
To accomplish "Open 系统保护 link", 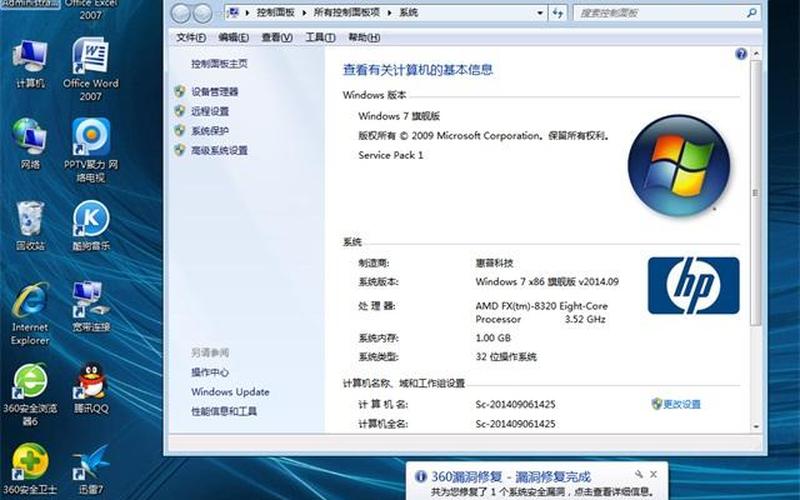I will coord(210,131).
